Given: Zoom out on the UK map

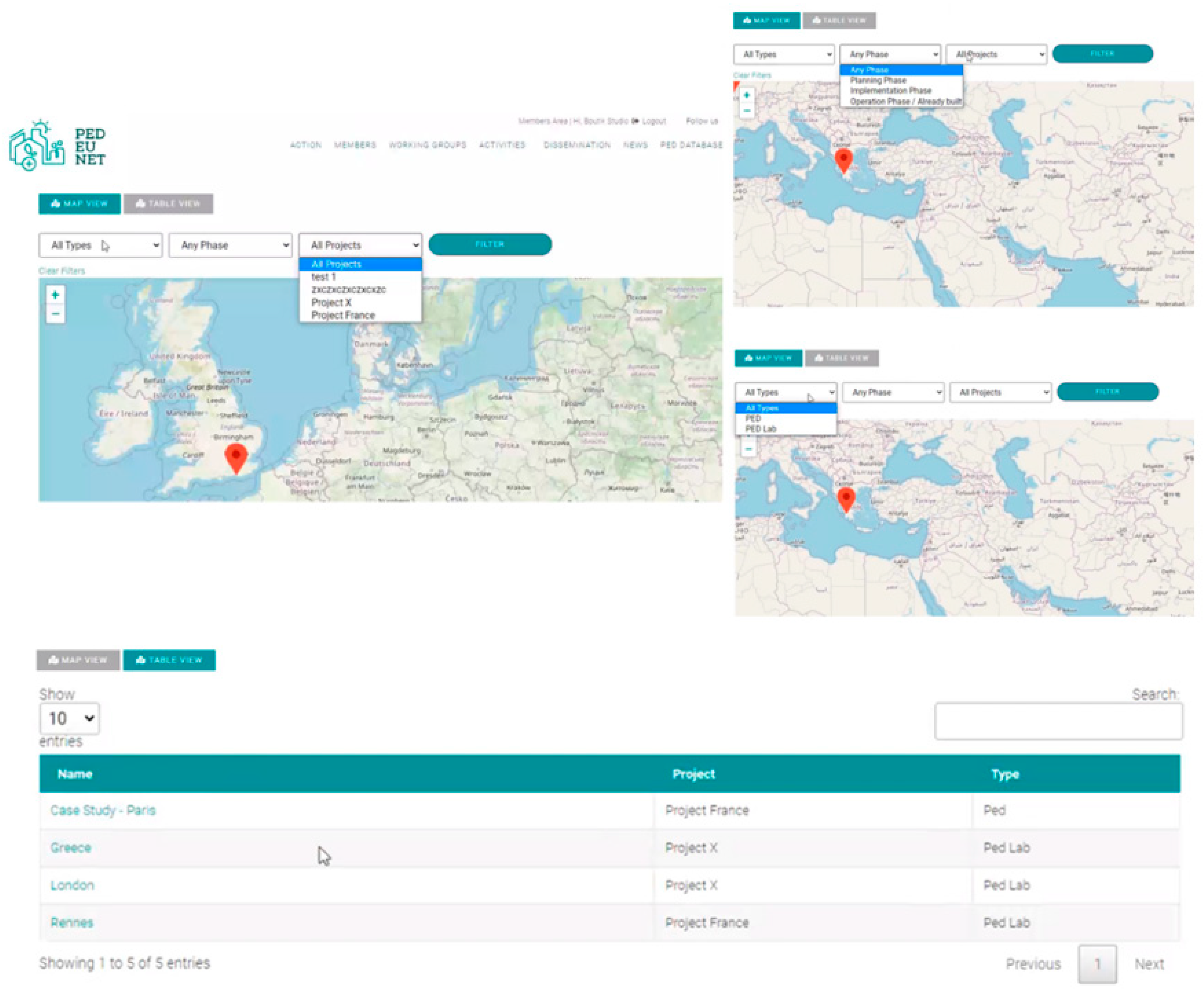Looking at the screenshot, I should pos(55,314).
